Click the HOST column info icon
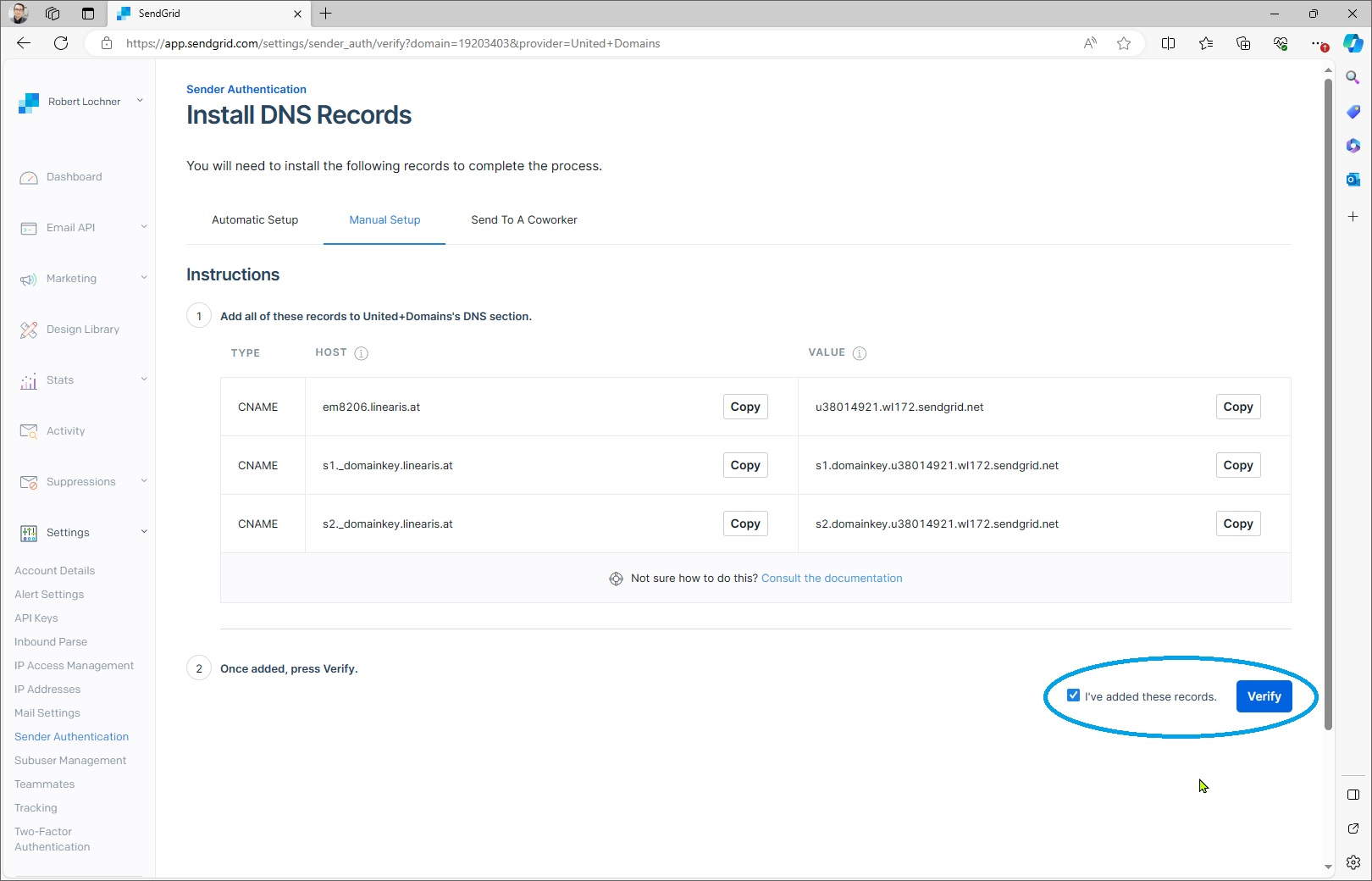Image resolution: width=1372 pixels, height=881 pixels. [x=361, y=353]
